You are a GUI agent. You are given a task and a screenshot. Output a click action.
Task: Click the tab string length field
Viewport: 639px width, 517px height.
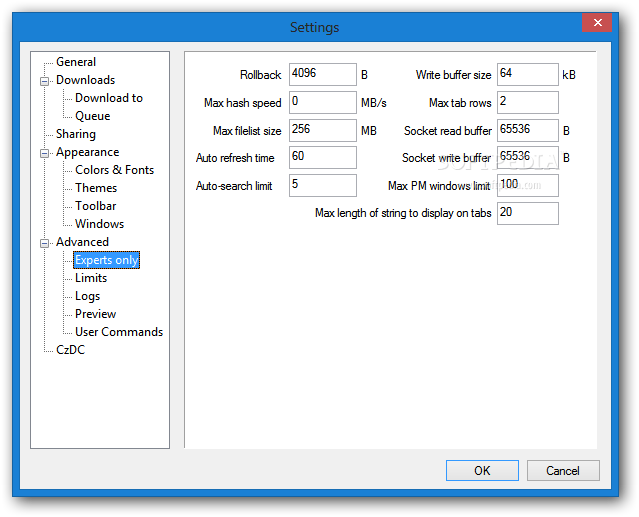pos(528,213)
